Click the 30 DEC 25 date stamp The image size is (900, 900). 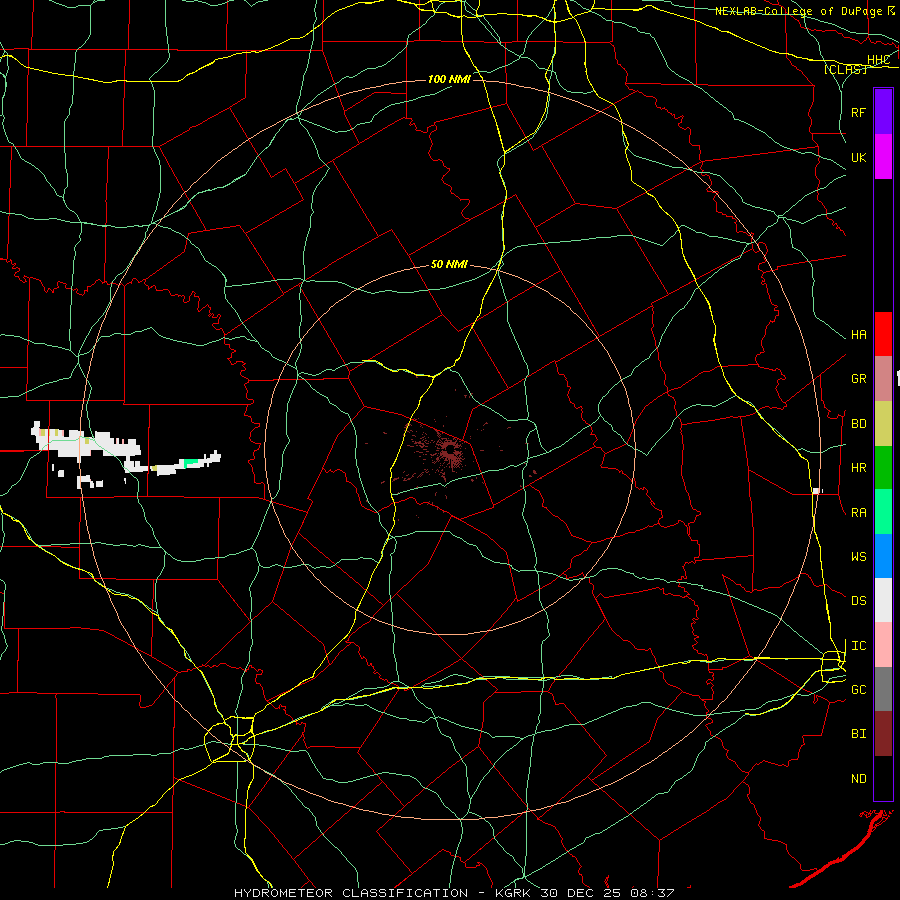coord(581,893)
